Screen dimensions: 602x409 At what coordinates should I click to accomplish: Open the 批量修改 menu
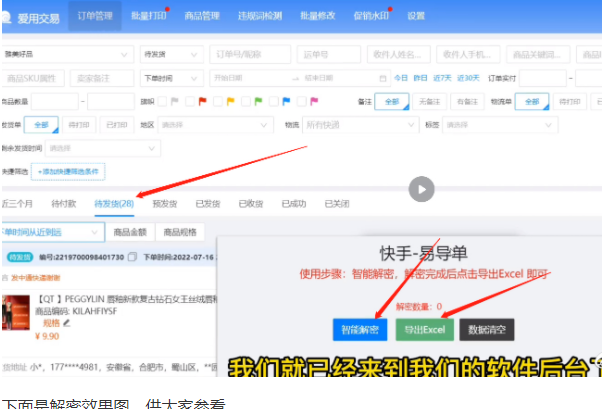coord(318,16)
